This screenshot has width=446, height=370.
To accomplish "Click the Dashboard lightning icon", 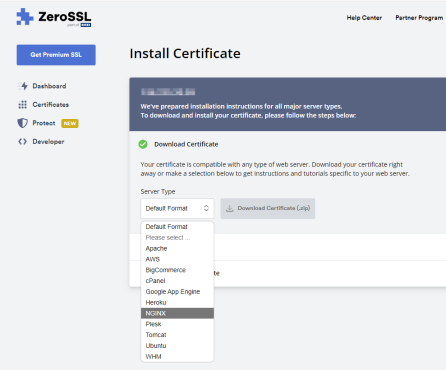I will [x=23, y=86].
